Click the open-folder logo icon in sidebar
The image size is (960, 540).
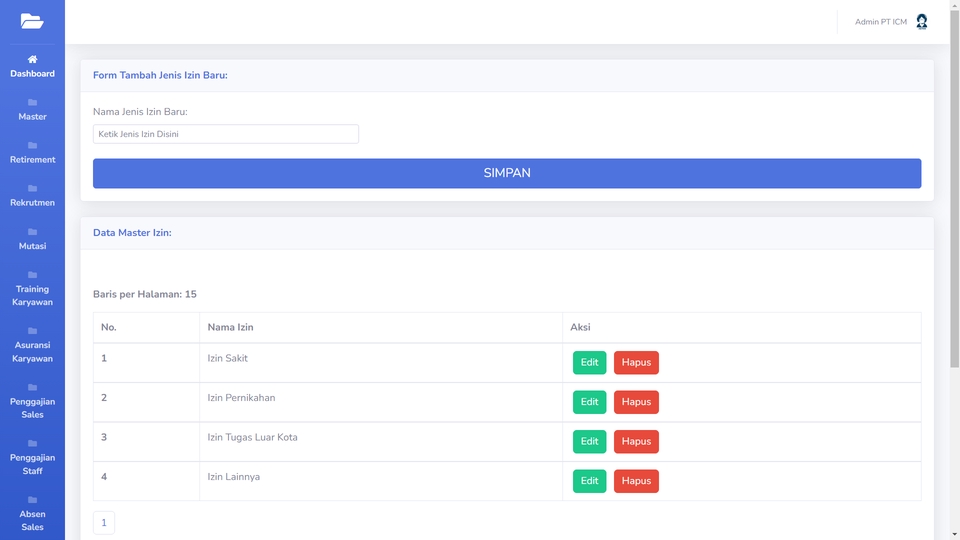(32, 21)
